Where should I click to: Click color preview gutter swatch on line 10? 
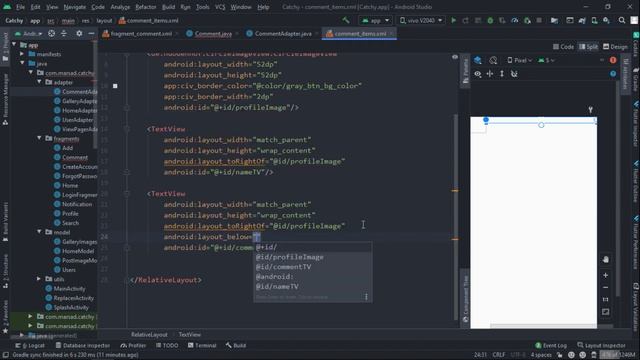click(115, 86)
